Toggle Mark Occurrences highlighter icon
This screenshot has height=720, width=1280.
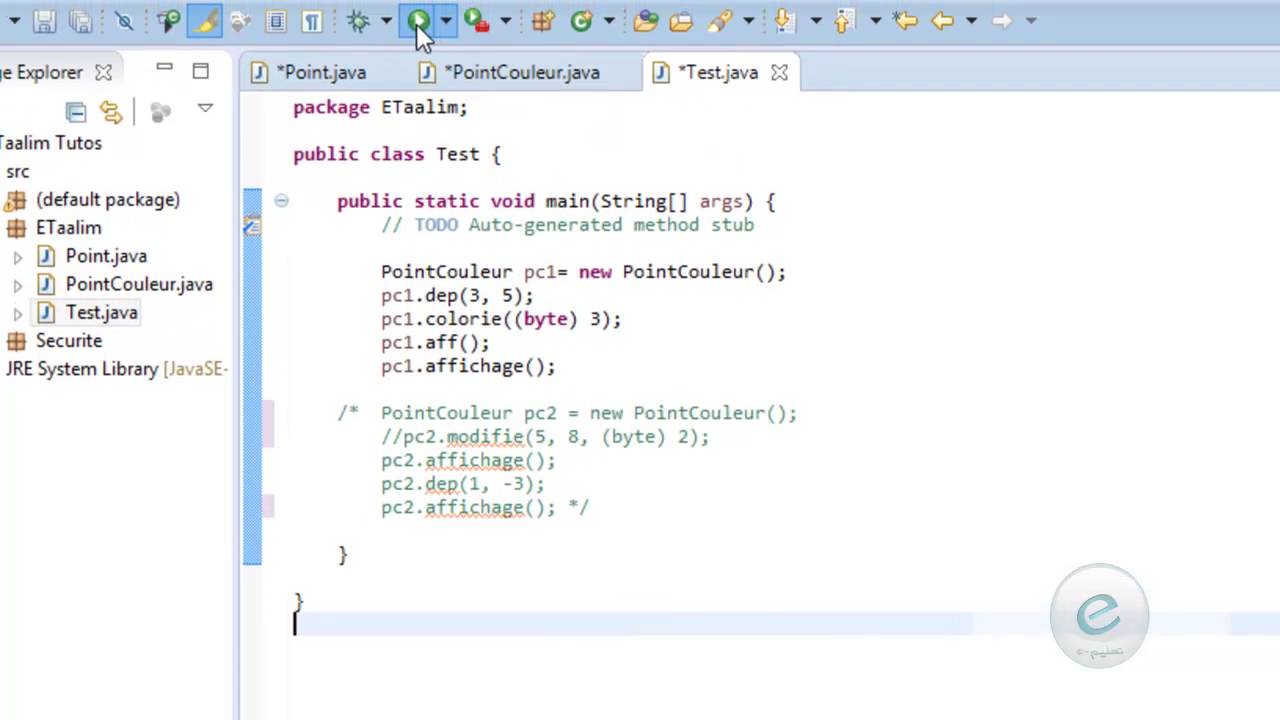205,20
